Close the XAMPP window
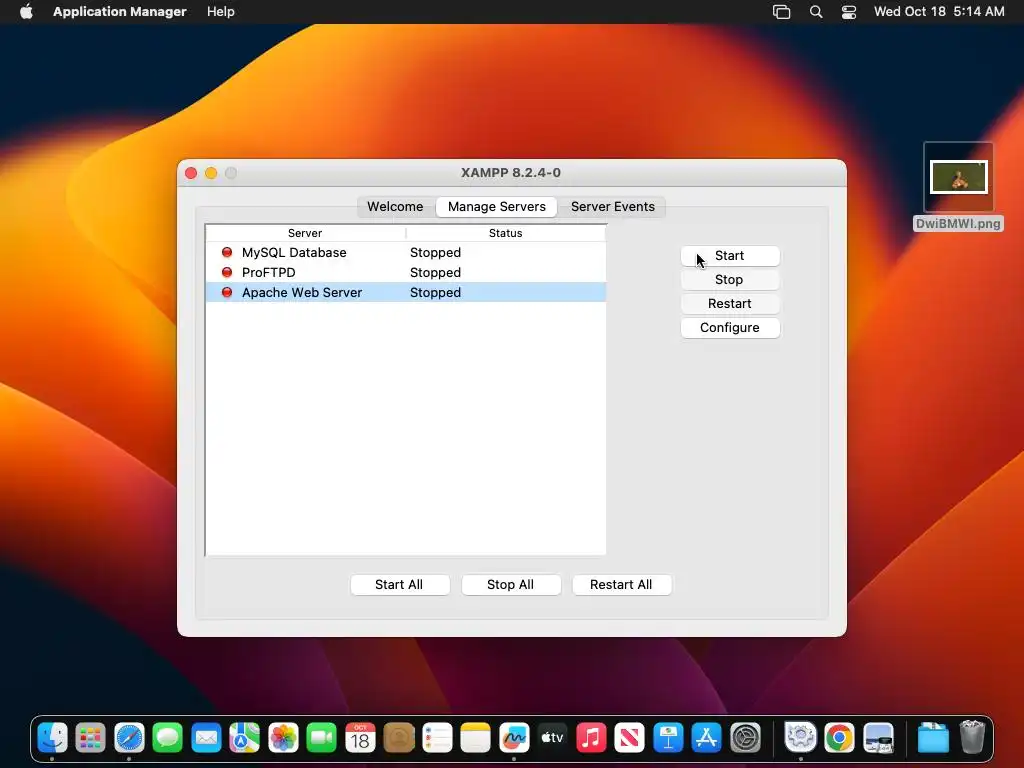Viewport: 1024px width, 768px height. pyautogui.click(x=191, y=173)
